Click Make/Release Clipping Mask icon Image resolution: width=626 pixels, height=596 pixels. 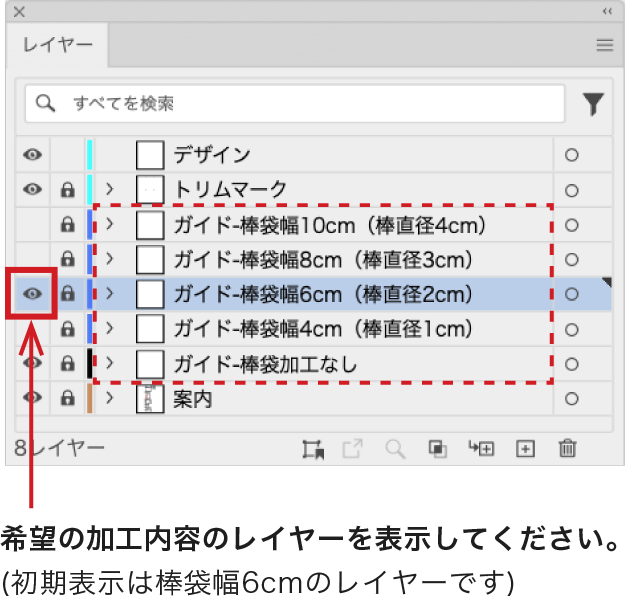[438, 449]
